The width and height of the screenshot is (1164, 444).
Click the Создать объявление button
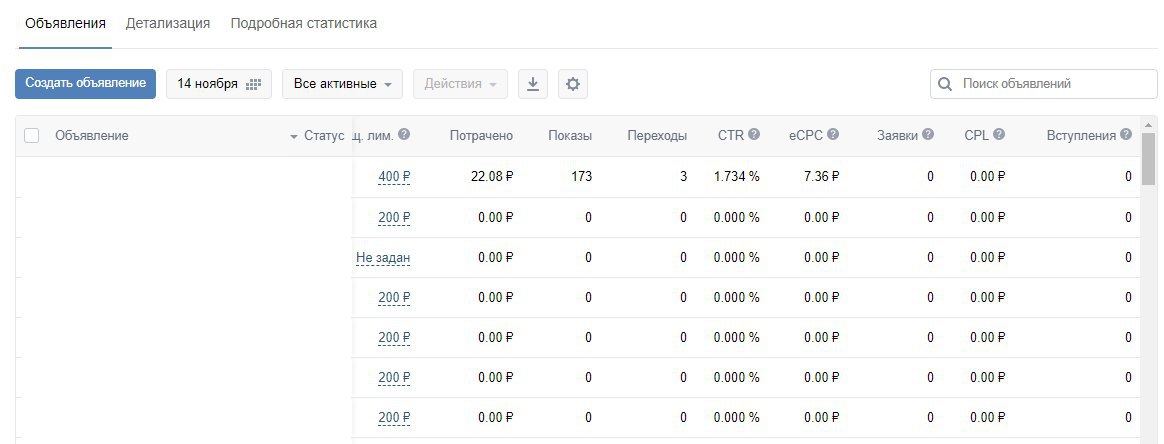tap(85, 83)
